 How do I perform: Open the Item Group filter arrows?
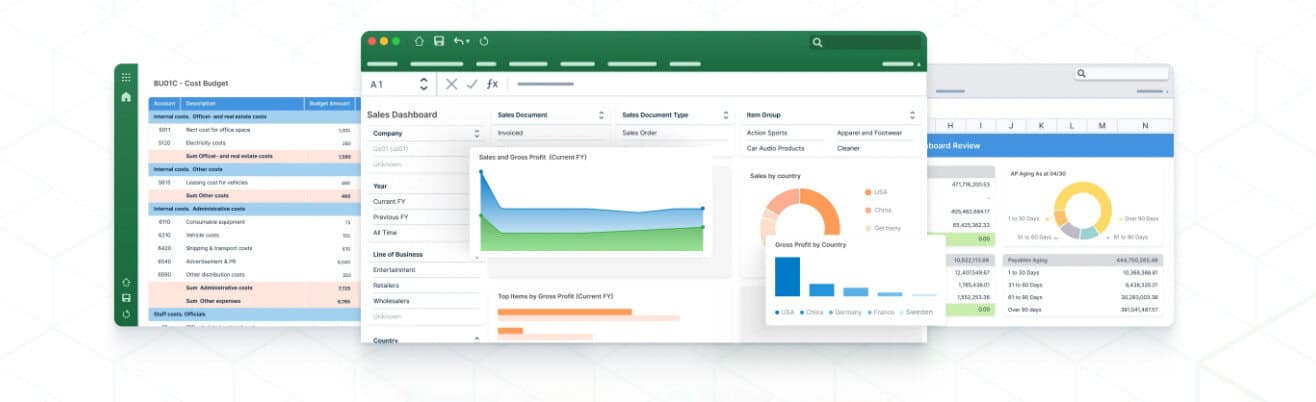coord(912,115)
